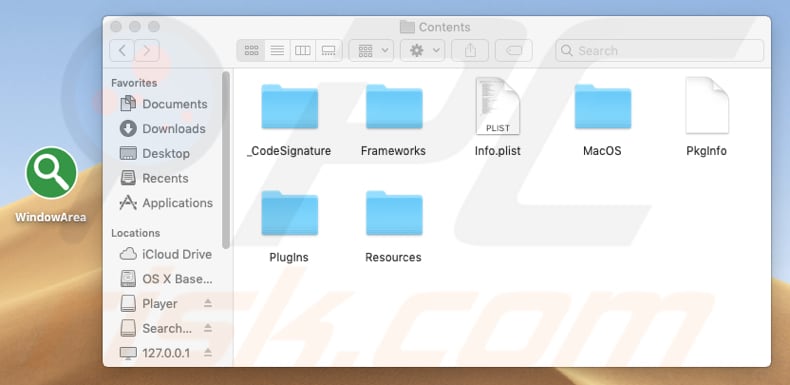Open the PlugIns folder
This screenshot has width=790, height=385.
[x=289, y=213]
